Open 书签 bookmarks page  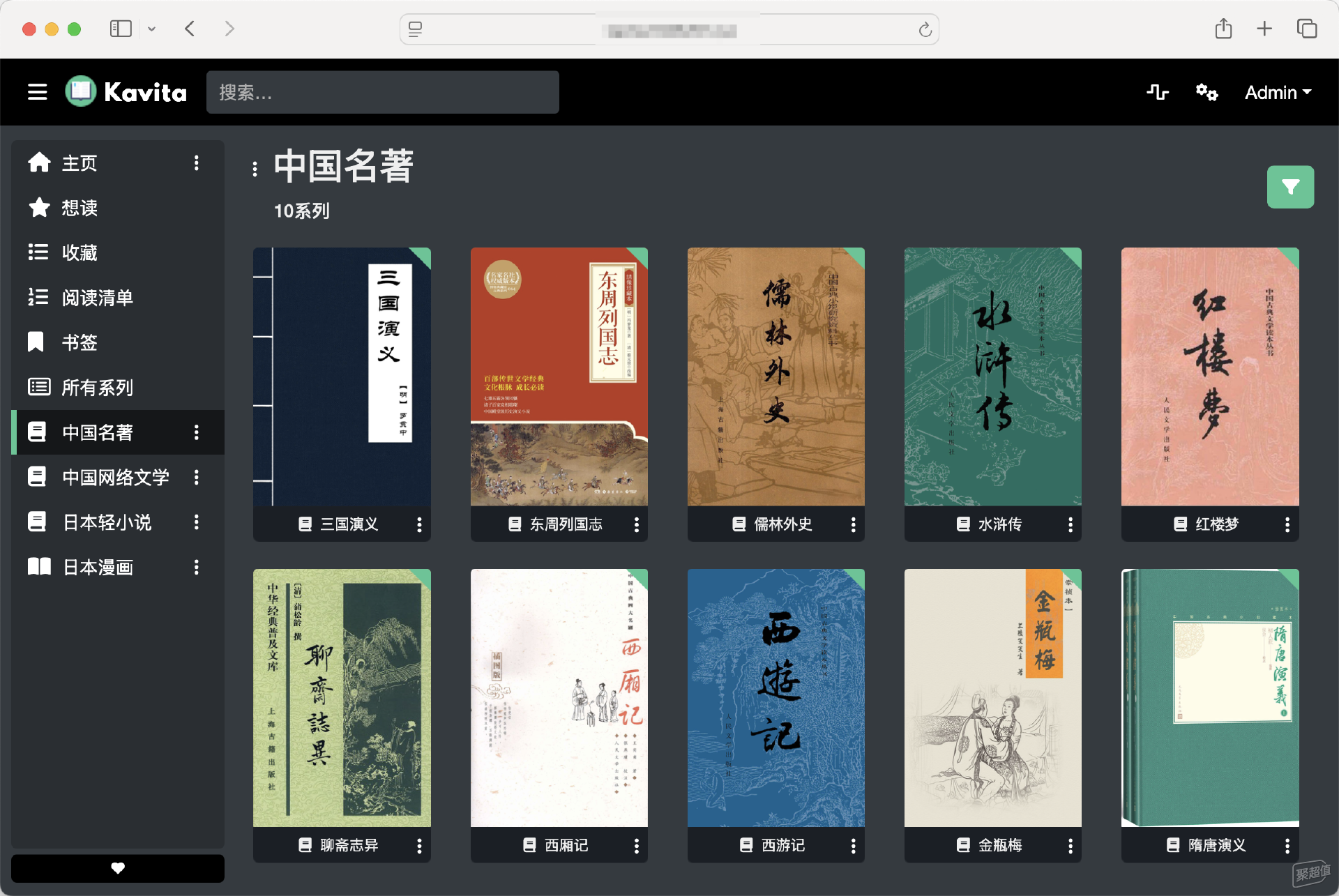click(80, 342)
